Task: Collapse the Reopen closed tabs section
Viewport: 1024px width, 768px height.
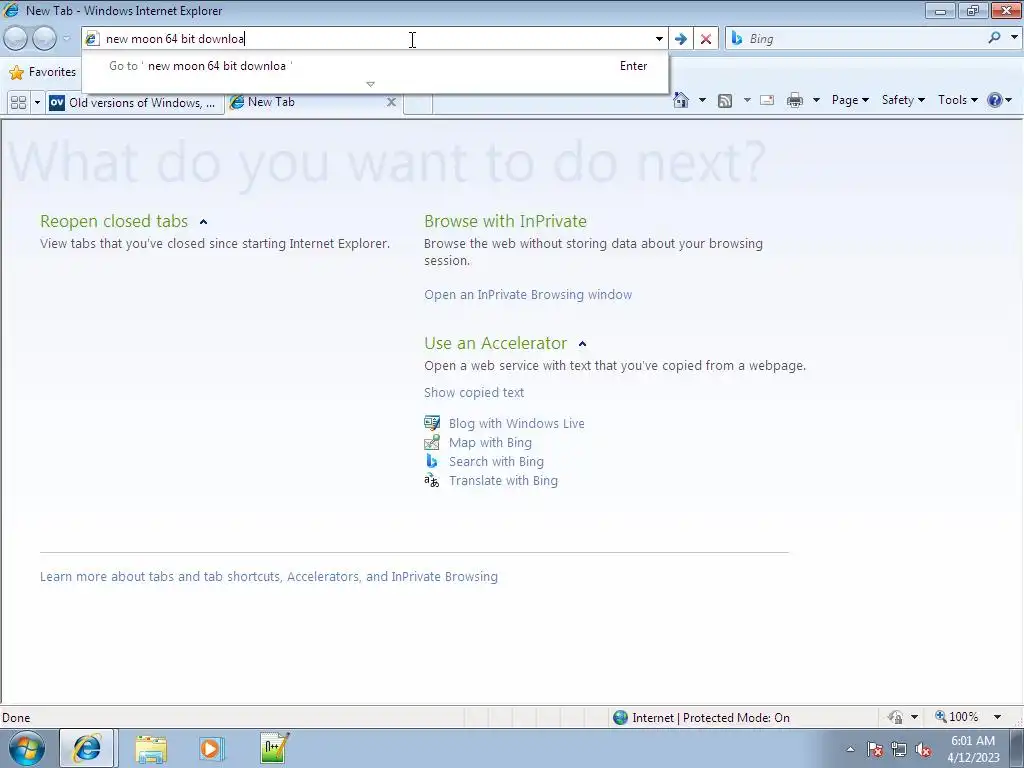Action: (203, 222)
